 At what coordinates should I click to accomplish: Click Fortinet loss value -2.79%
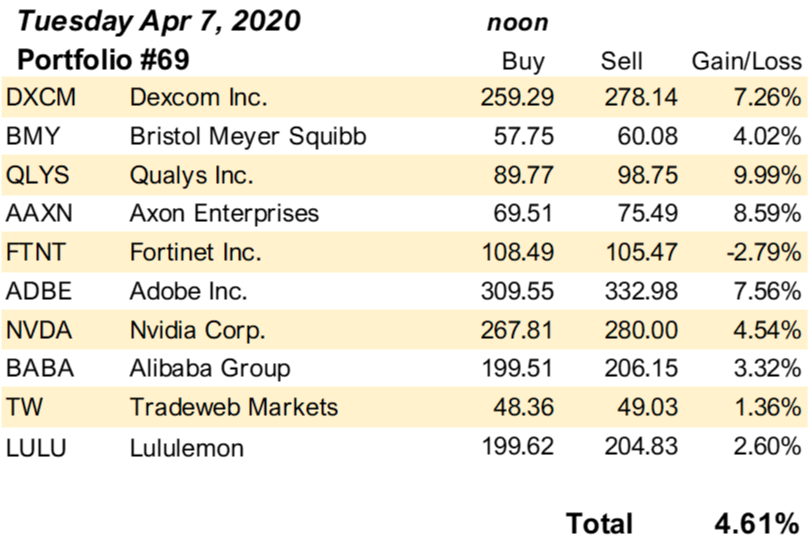[764, 252]
